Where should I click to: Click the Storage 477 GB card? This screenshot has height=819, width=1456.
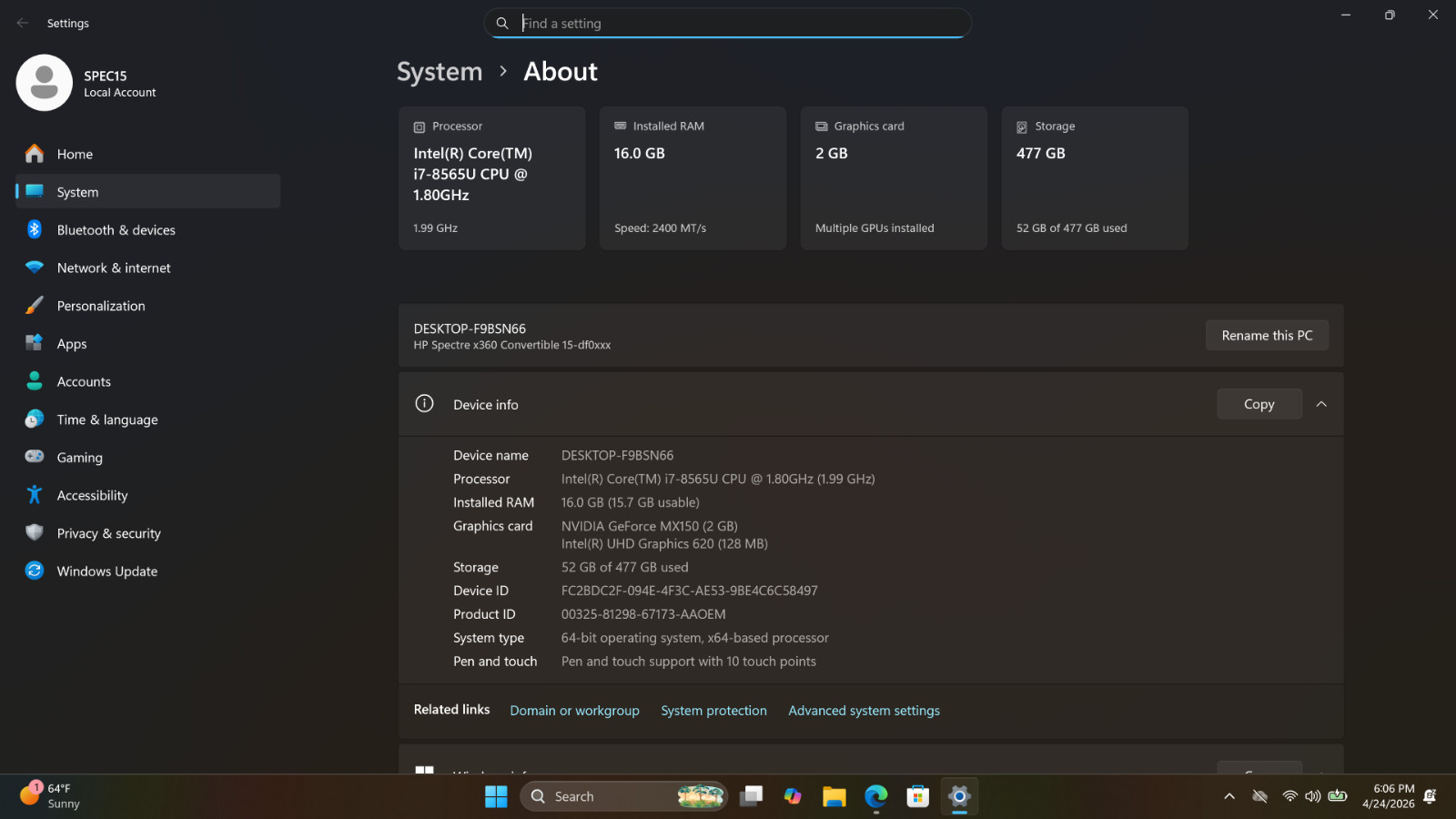click(1095, 178)
